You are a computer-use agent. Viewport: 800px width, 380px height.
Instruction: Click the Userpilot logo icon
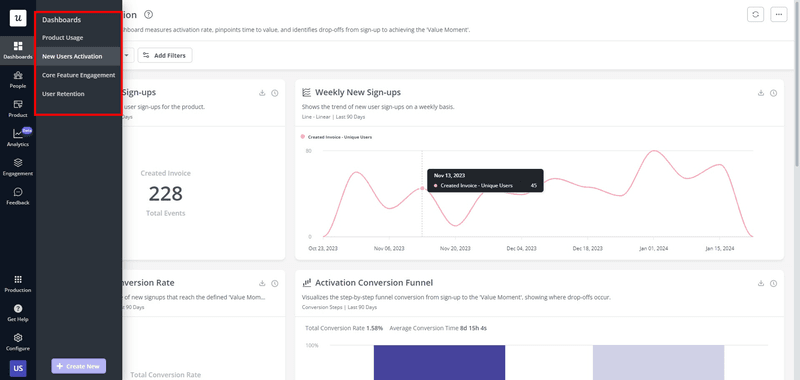[18, 18]
